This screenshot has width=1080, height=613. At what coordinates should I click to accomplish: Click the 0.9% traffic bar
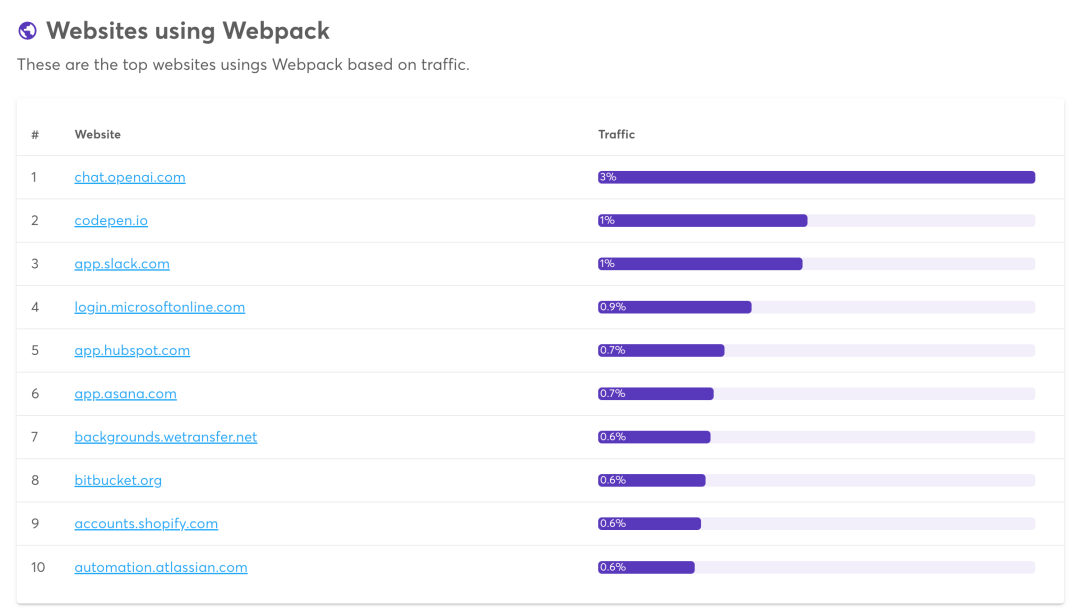pos(675,307)
